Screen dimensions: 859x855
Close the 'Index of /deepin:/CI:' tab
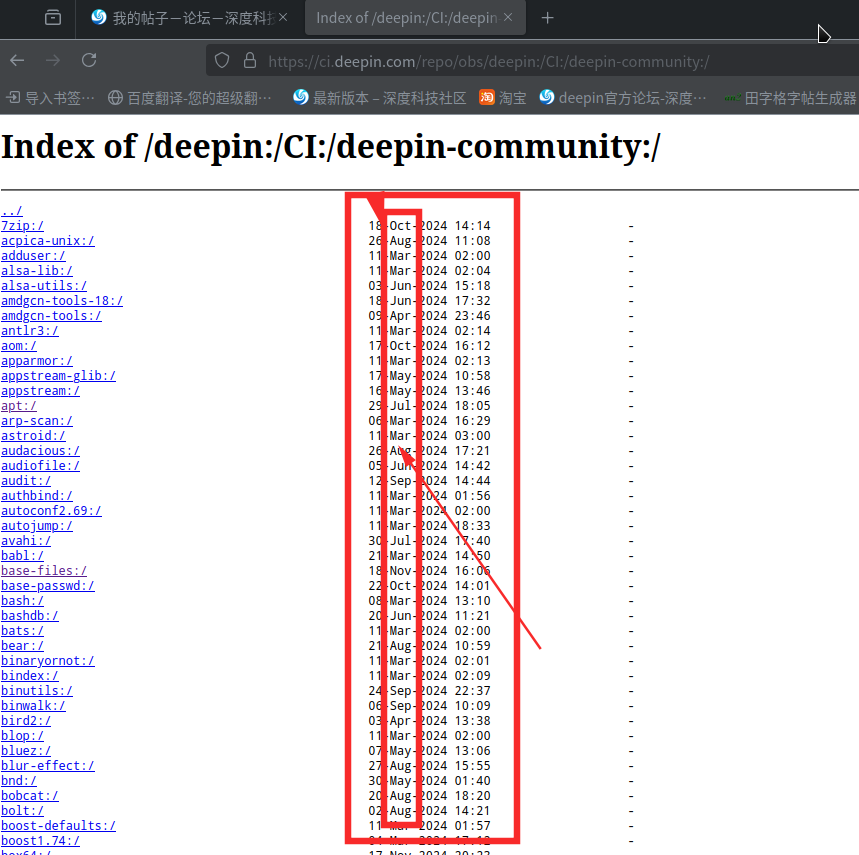[508, 18]
